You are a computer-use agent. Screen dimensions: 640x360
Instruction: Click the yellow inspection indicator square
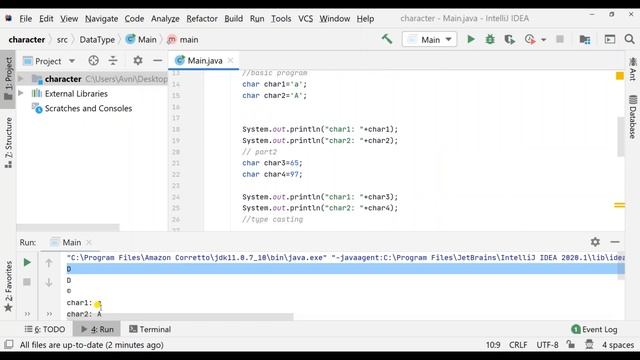[x=620, y=76]
